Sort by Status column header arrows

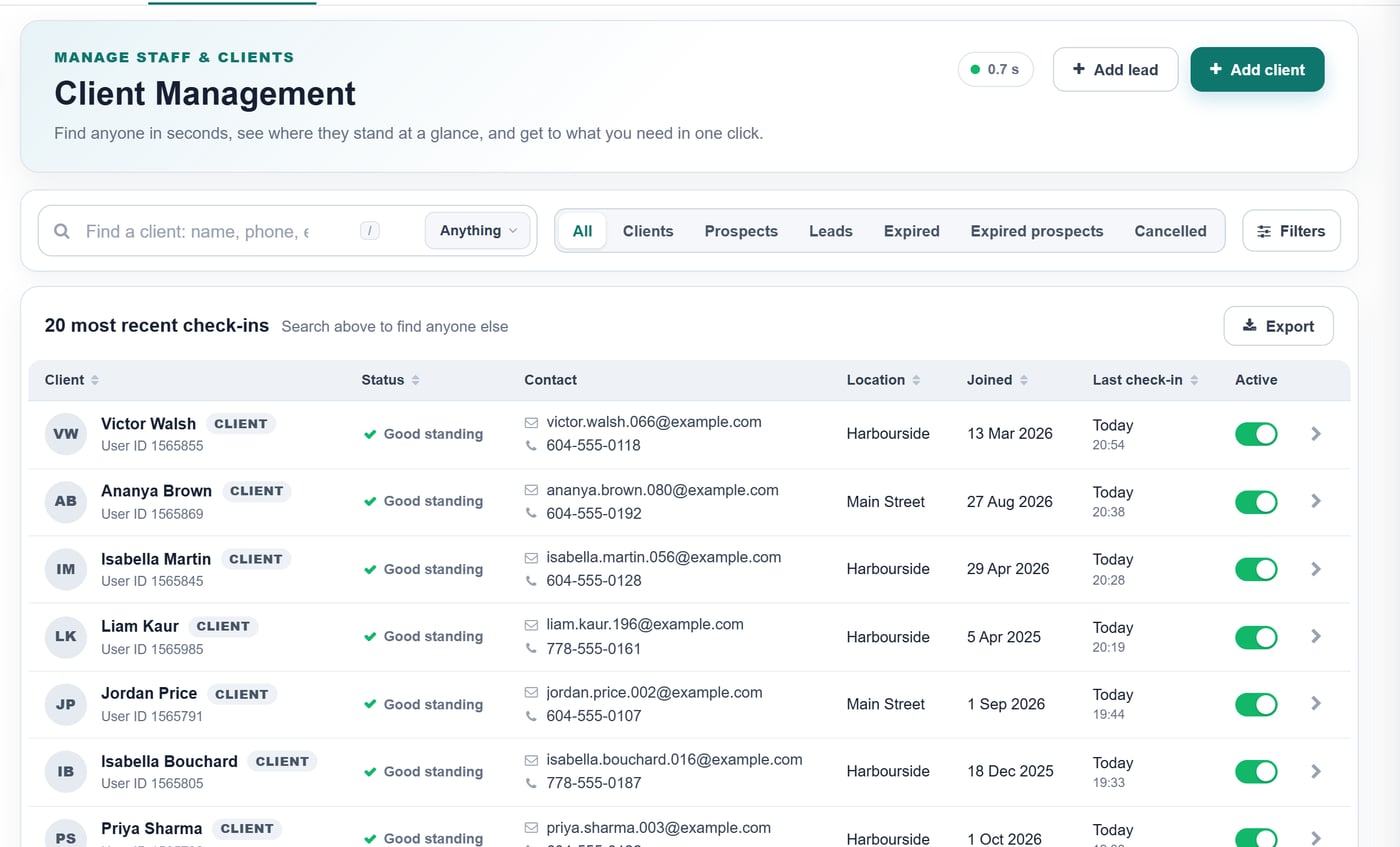pyautogui.click(x=415, y=380)
